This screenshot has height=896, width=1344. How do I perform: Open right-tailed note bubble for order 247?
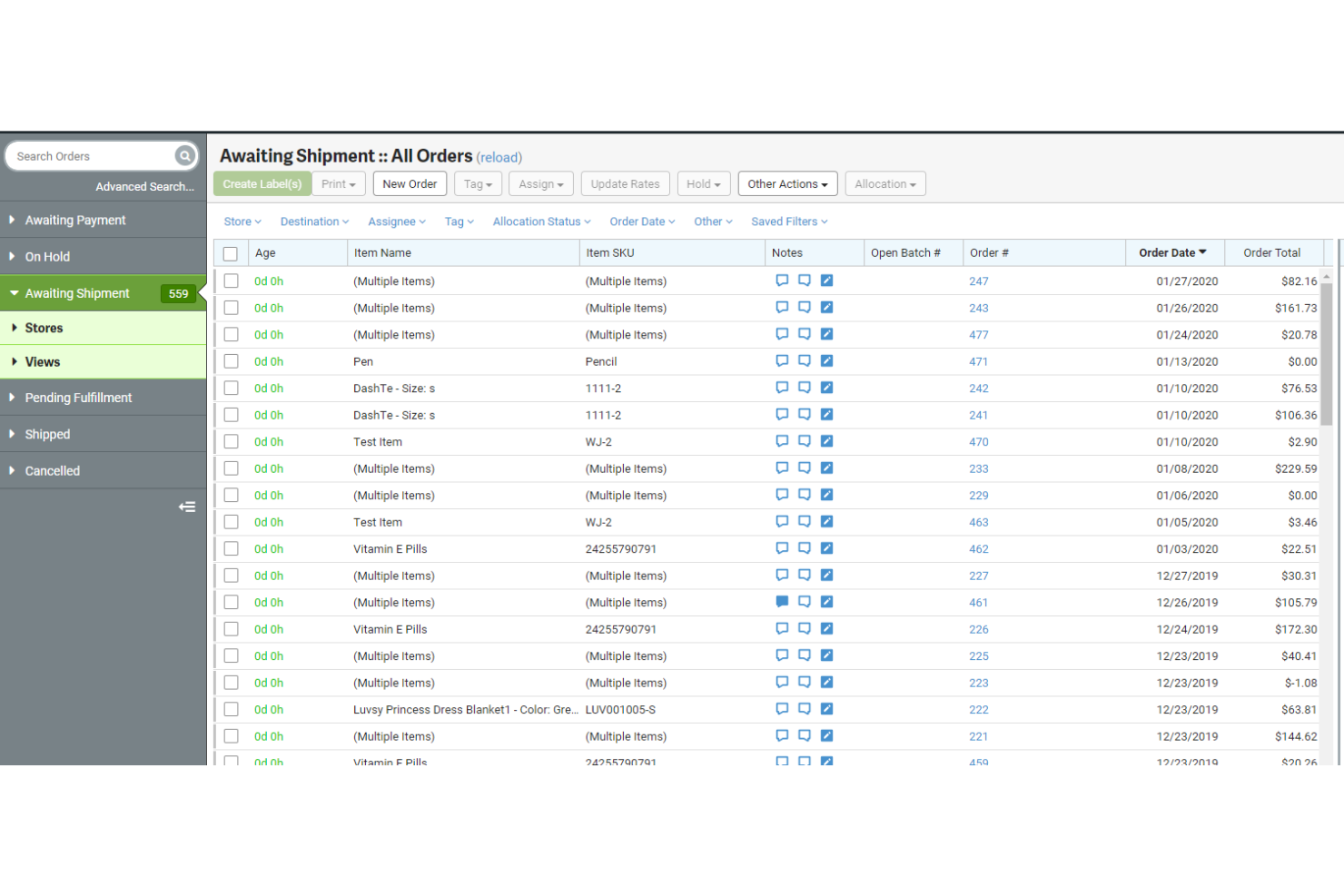click(805, 281)
